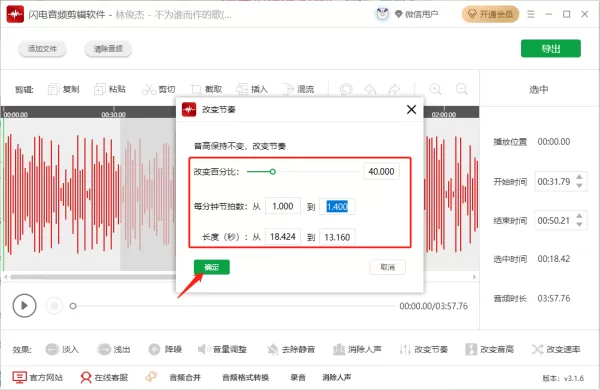Click the 改变百分比 slider handle

tap(272, 171)
